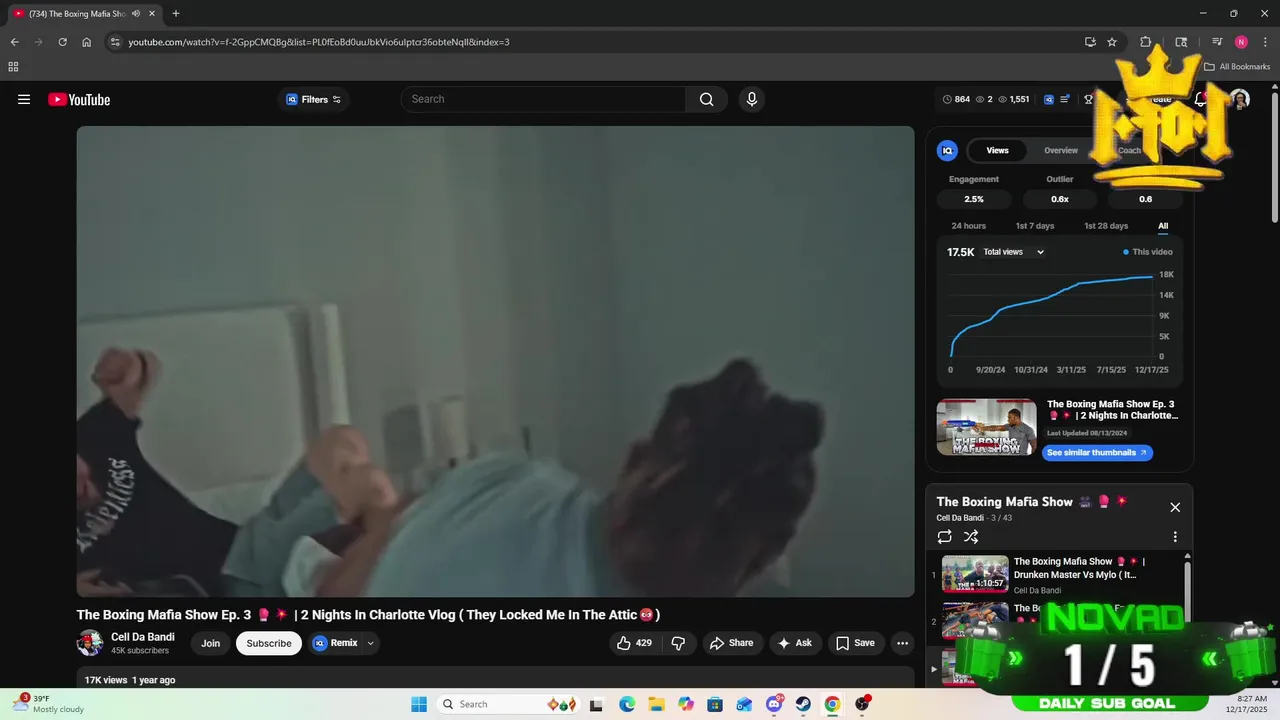The image size is (1280, 720).
Task: Like the video with 429 likes
Action: pyautogui.click(x=634, y=643)
